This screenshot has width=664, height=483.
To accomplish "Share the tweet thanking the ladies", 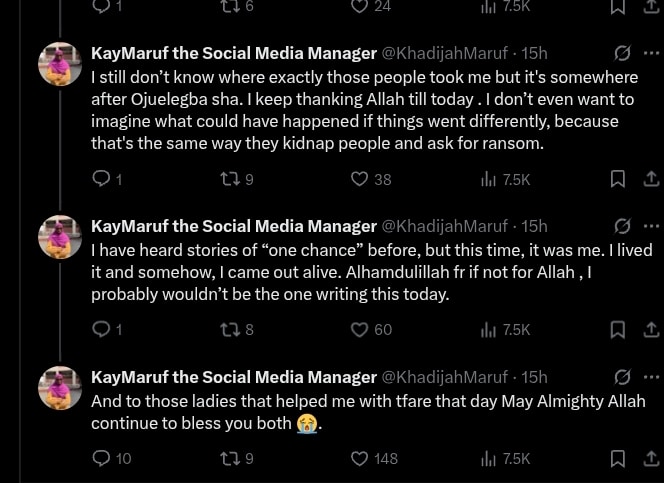I will (x=651, y=458).
